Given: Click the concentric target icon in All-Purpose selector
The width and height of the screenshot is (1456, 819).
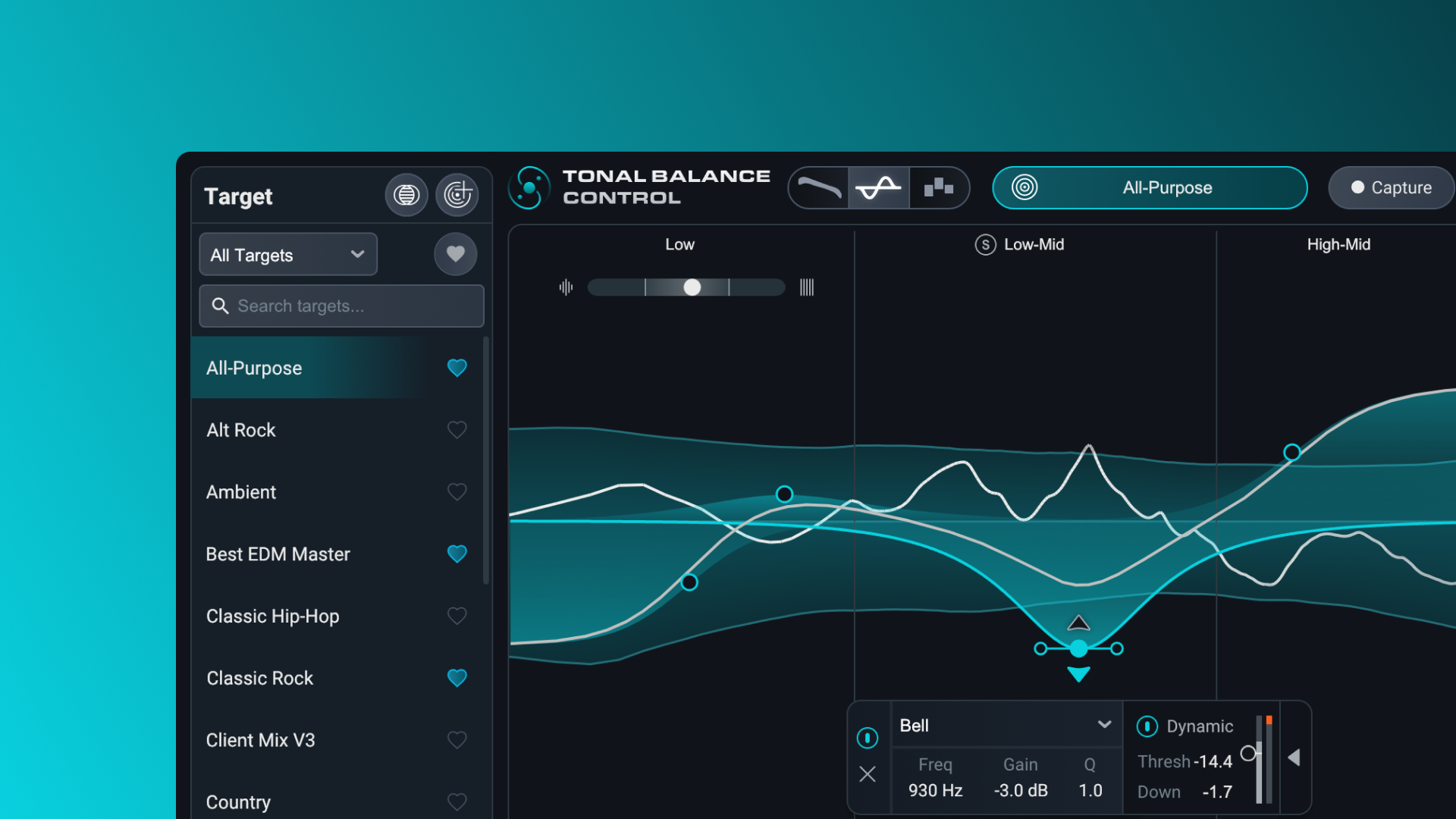Looking at the screenshot, I should (x=1024, y=187).
